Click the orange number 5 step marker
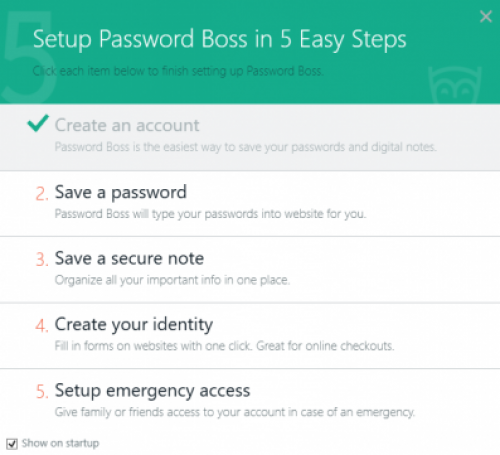The image size is (500, 455). tap(42, 392)
